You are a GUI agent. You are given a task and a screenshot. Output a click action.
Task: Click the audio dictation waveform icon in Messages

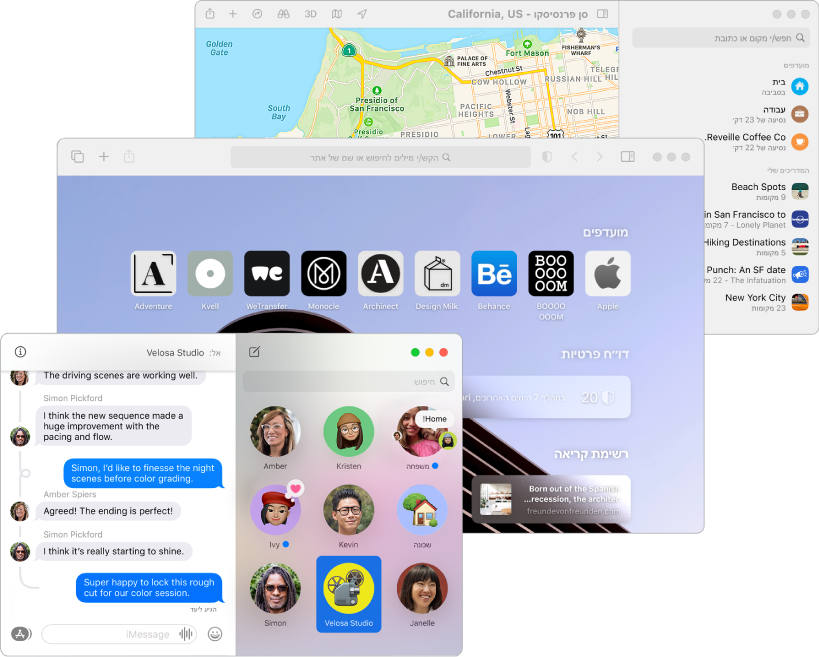point(186,633)
